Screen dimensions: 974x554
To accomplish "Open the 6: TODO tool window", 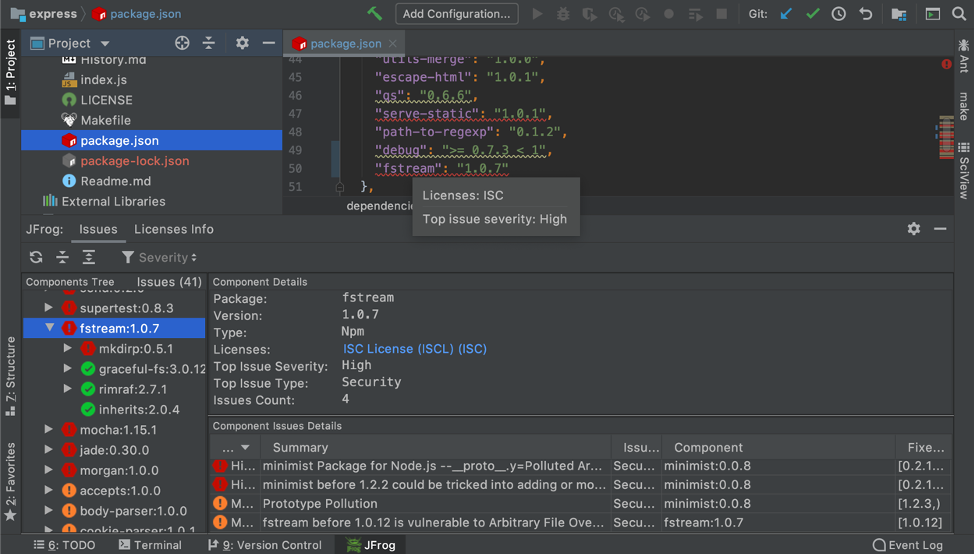I will tap(64, 545).
